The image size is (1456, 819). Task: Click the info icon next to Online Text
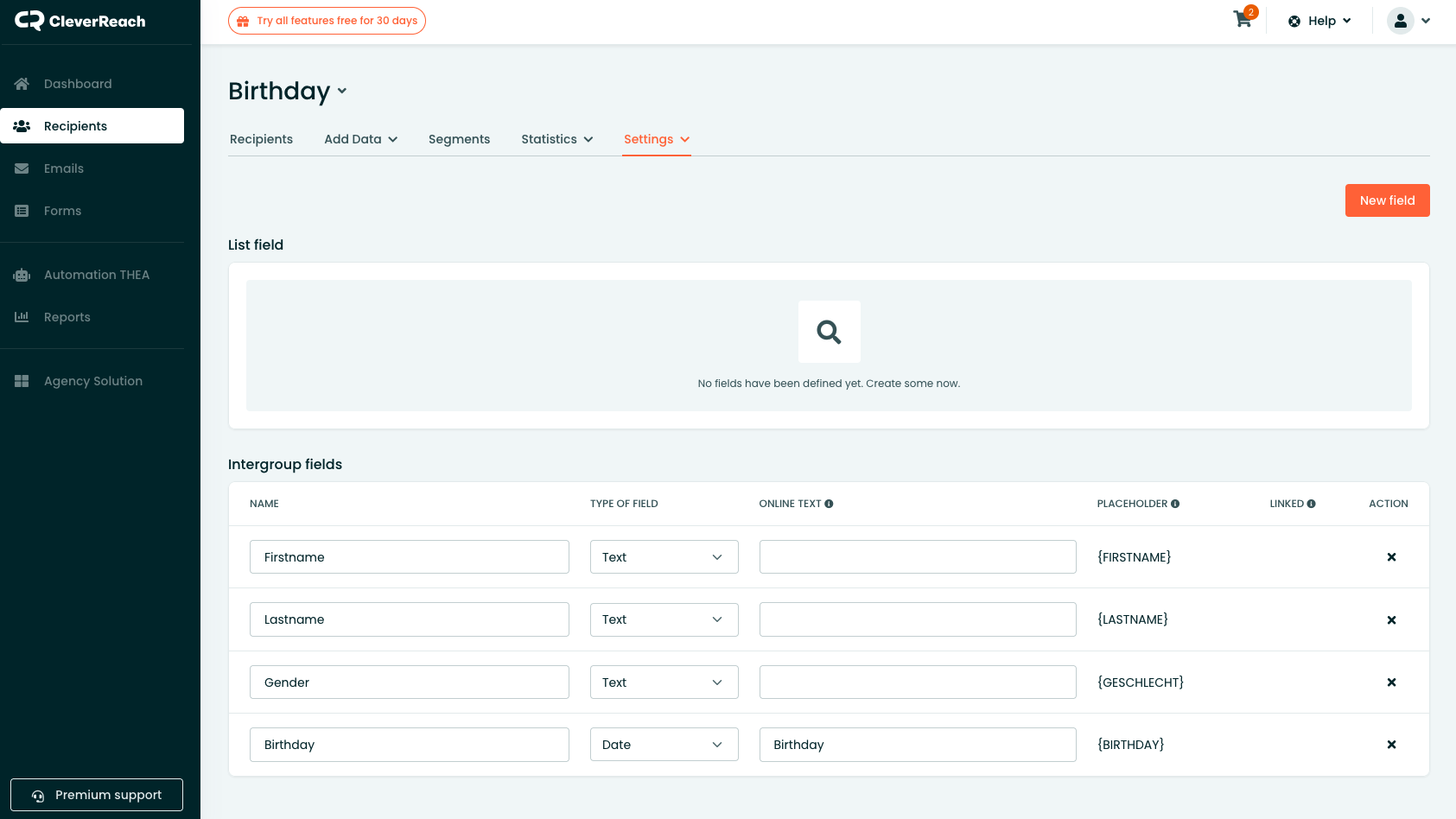click(x=829, y=504)
